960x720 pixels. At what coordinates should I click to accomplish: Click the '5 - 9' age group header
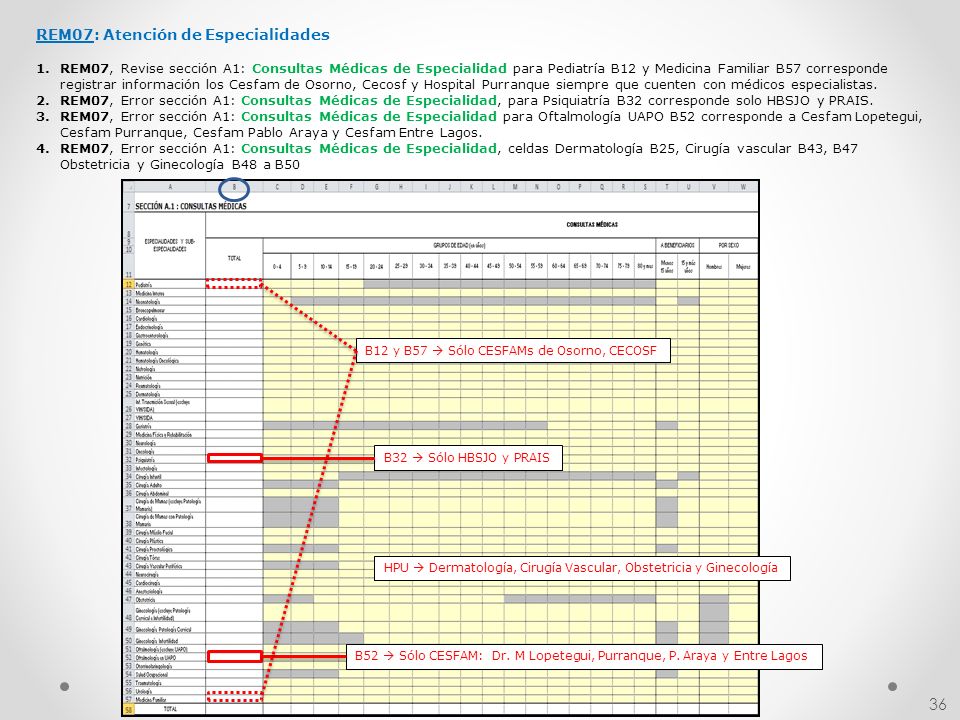302,266
